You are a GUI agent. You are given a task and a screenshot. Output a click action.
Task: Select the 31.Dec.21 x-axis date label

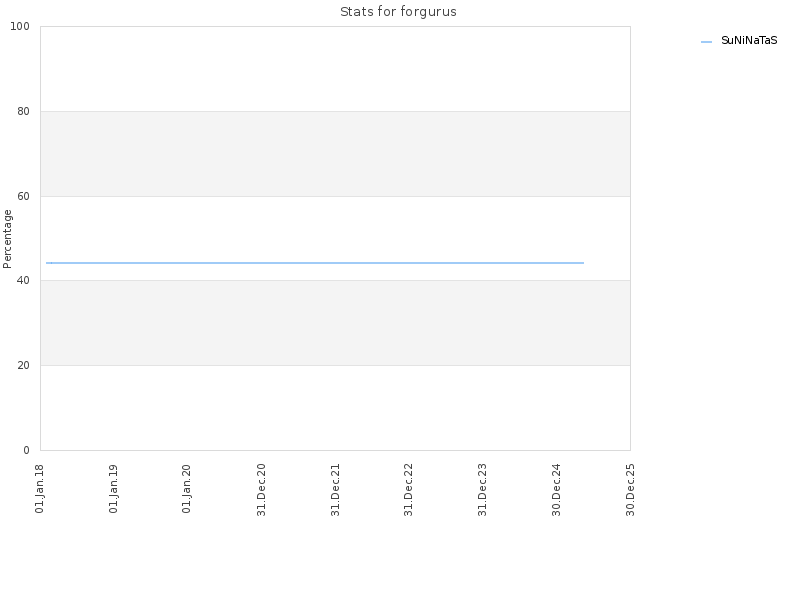click(335, 490)
